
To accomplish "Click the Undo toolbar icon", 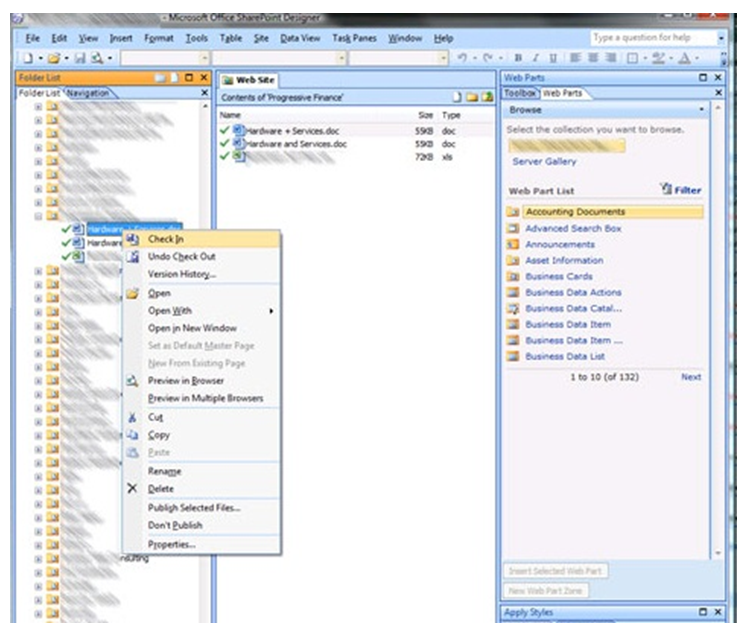I will [x=462, y=58].
